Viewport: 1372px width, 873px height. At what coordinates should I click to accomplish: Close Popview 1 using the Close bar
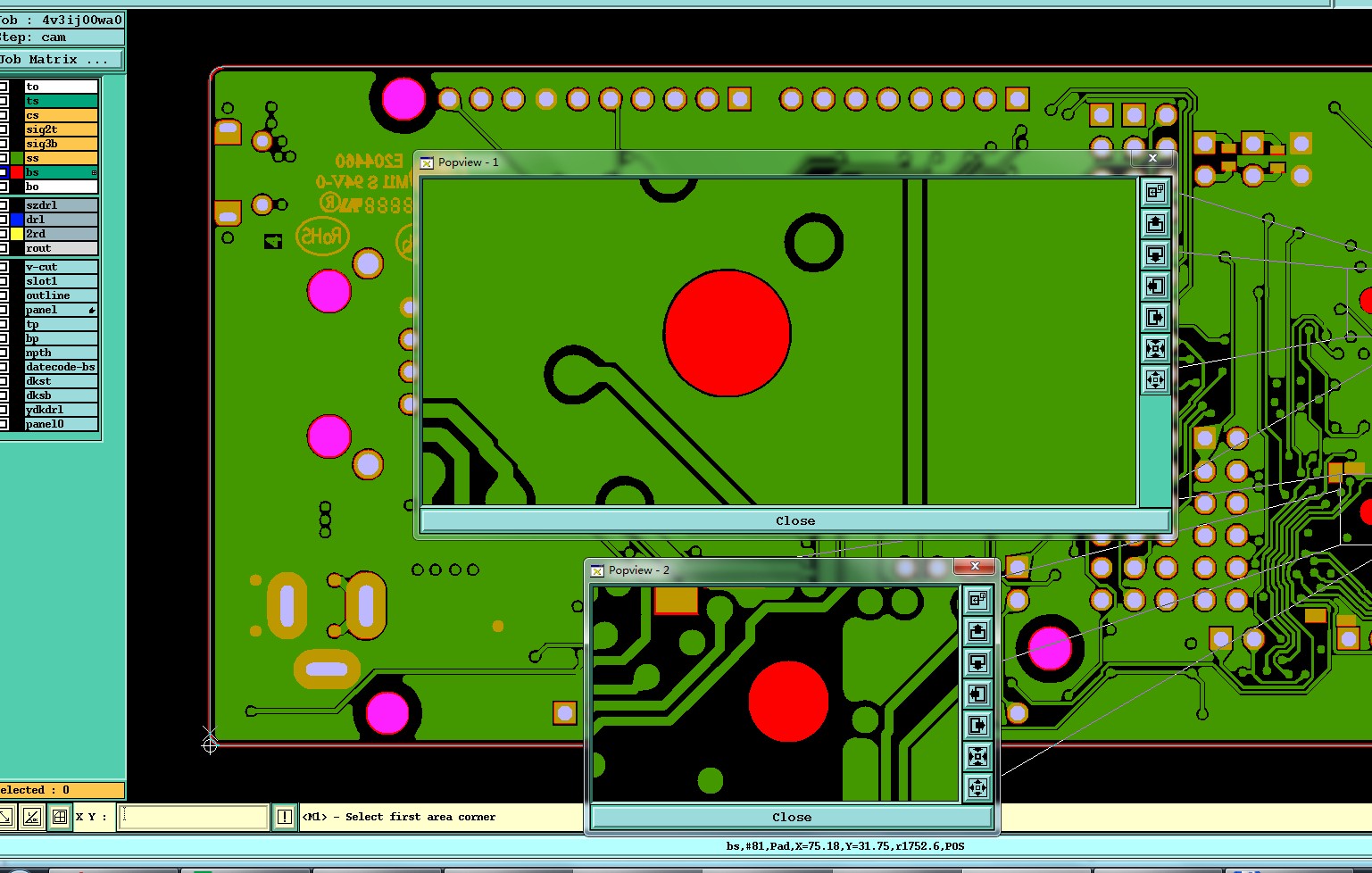click(x=794, y=520)
